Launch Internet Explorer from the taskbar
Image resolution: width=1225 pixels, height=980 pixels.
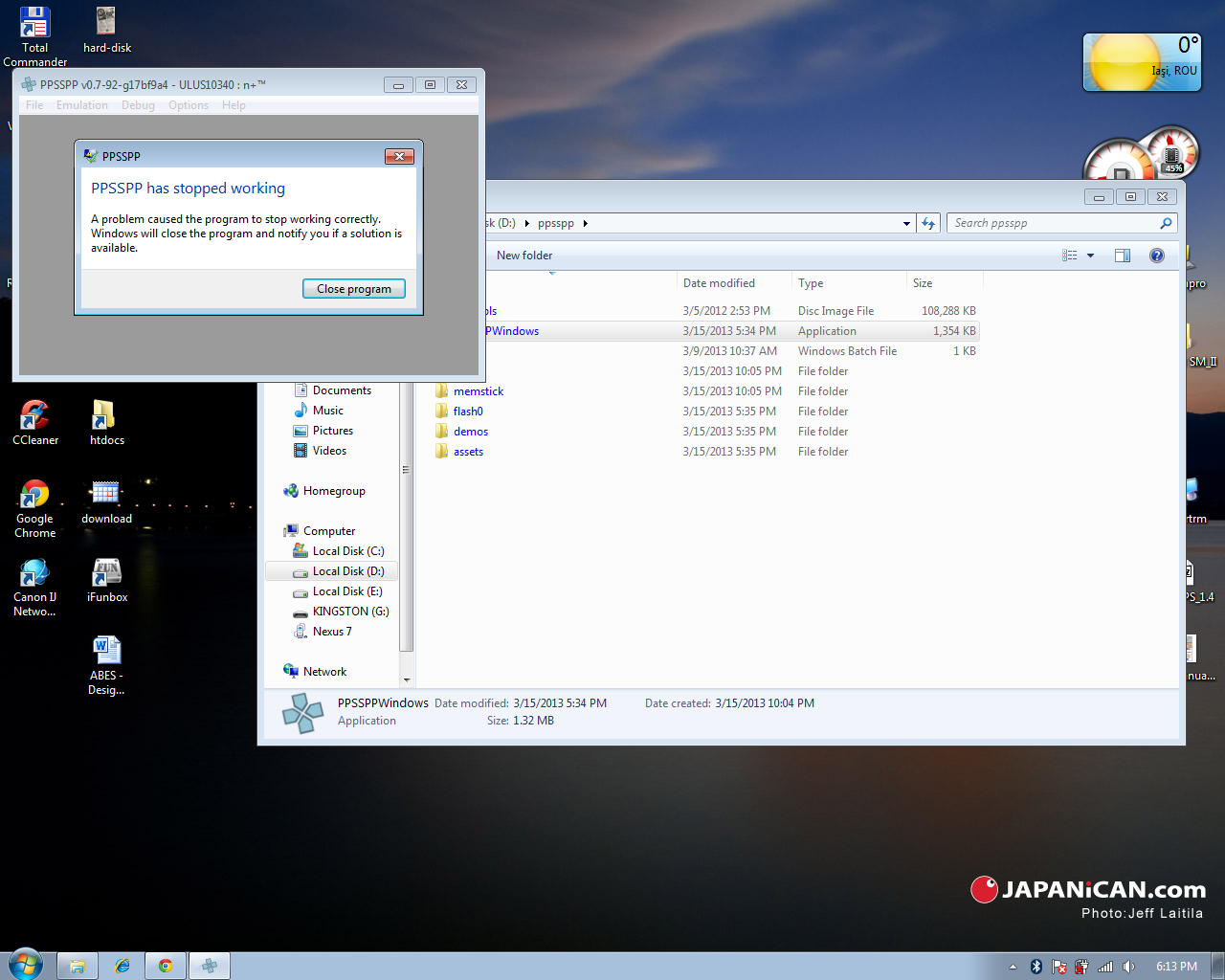(x=122, y=967)
